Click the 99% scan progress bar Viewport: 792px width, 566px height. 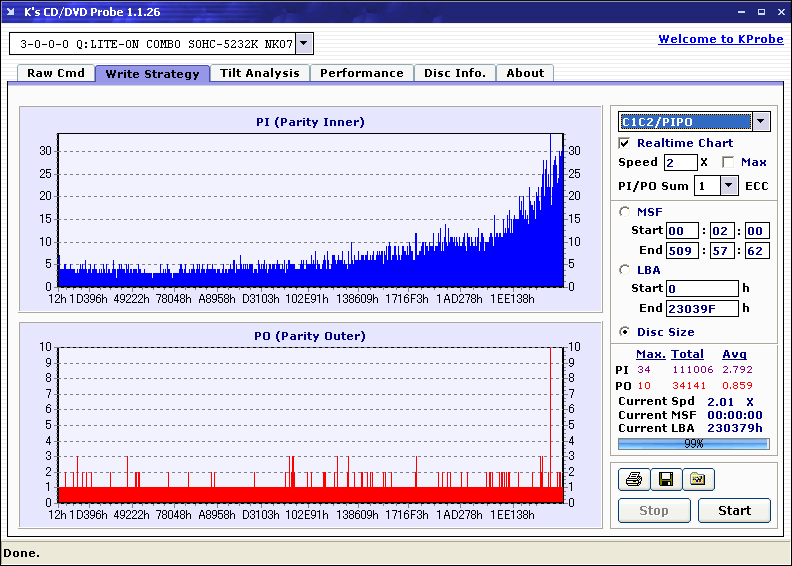[x=693, y=443]
